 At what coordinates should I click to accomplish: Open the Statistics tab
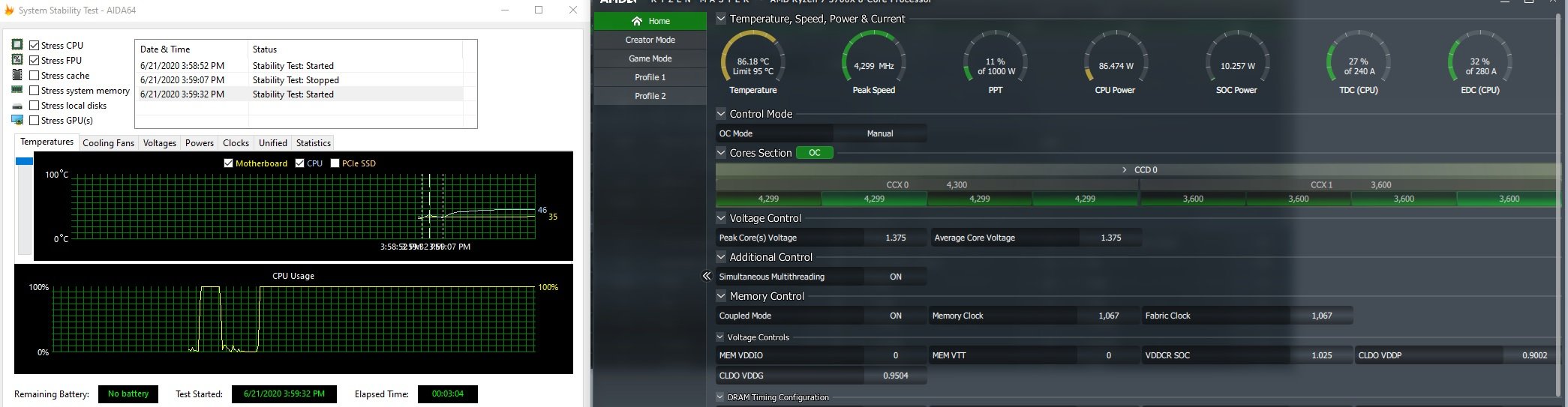click(x=314, y=143)
